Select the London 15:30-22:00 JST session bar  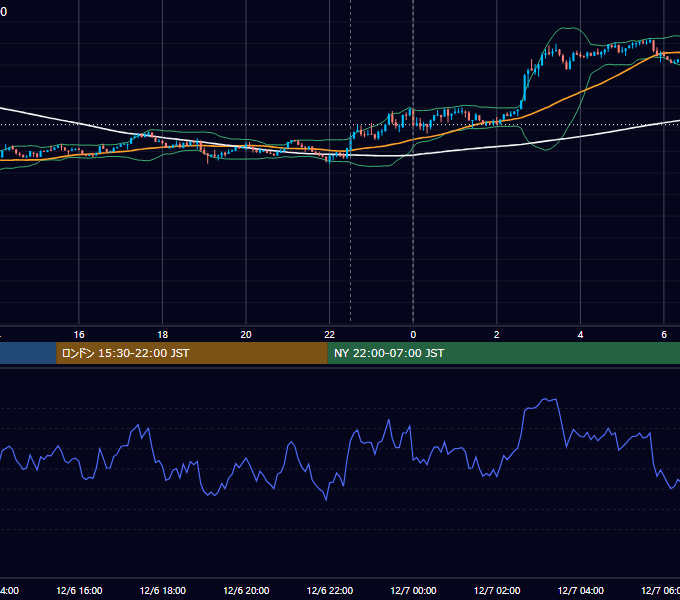(x=192, y=353)
